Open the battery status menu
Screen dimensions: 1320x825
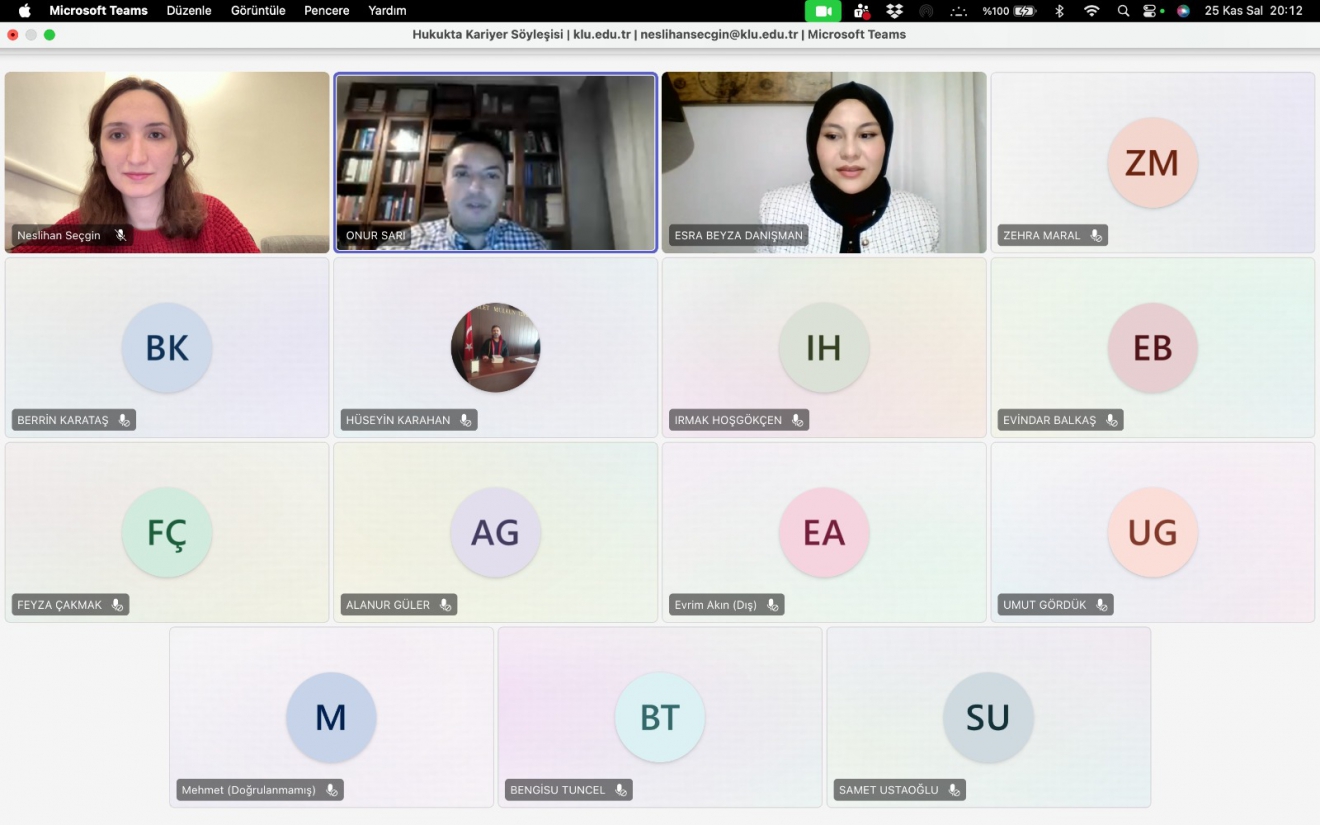click(1009, 11)
